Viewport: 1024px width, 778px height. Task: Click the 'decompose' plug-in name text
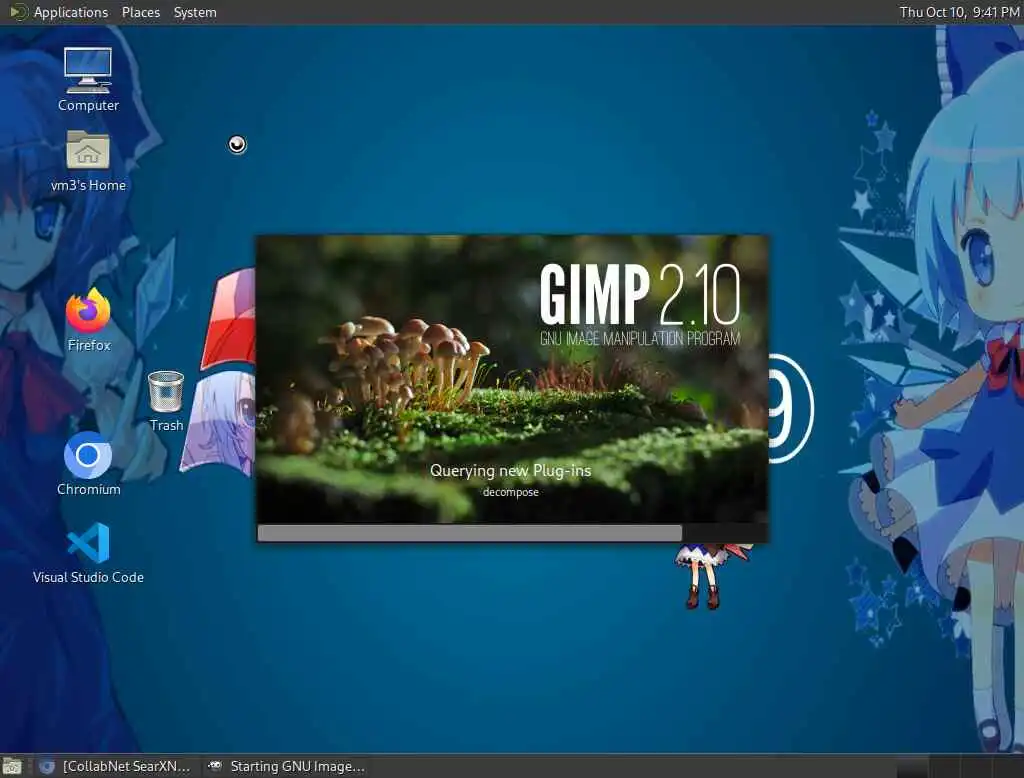click(511, 492)
